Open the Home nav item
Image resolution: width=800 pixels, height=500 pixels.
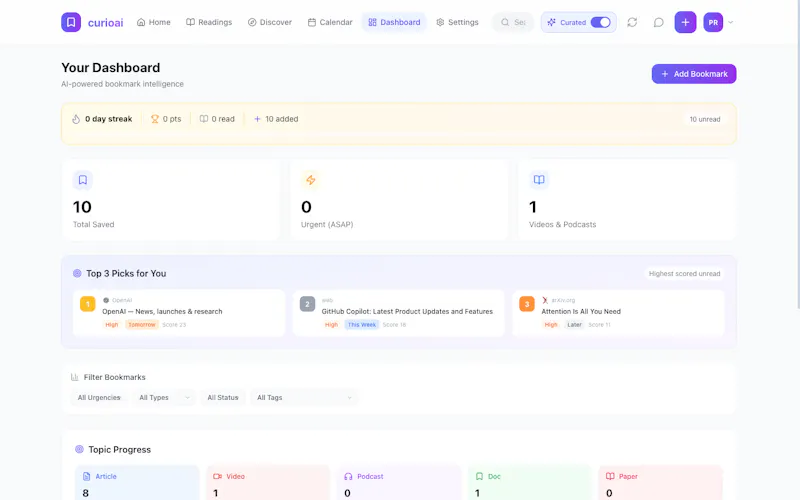point(154,22)
